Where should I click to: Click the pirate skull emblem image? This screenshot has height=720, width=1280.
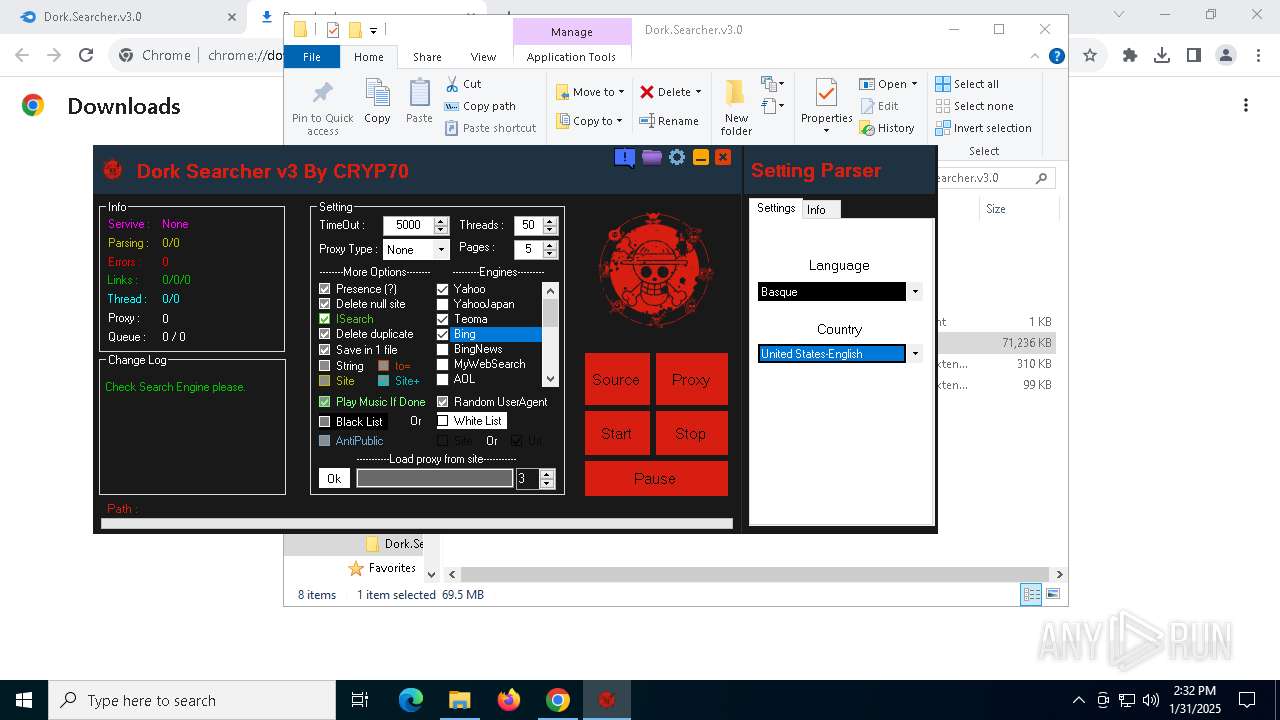[656, 270]
